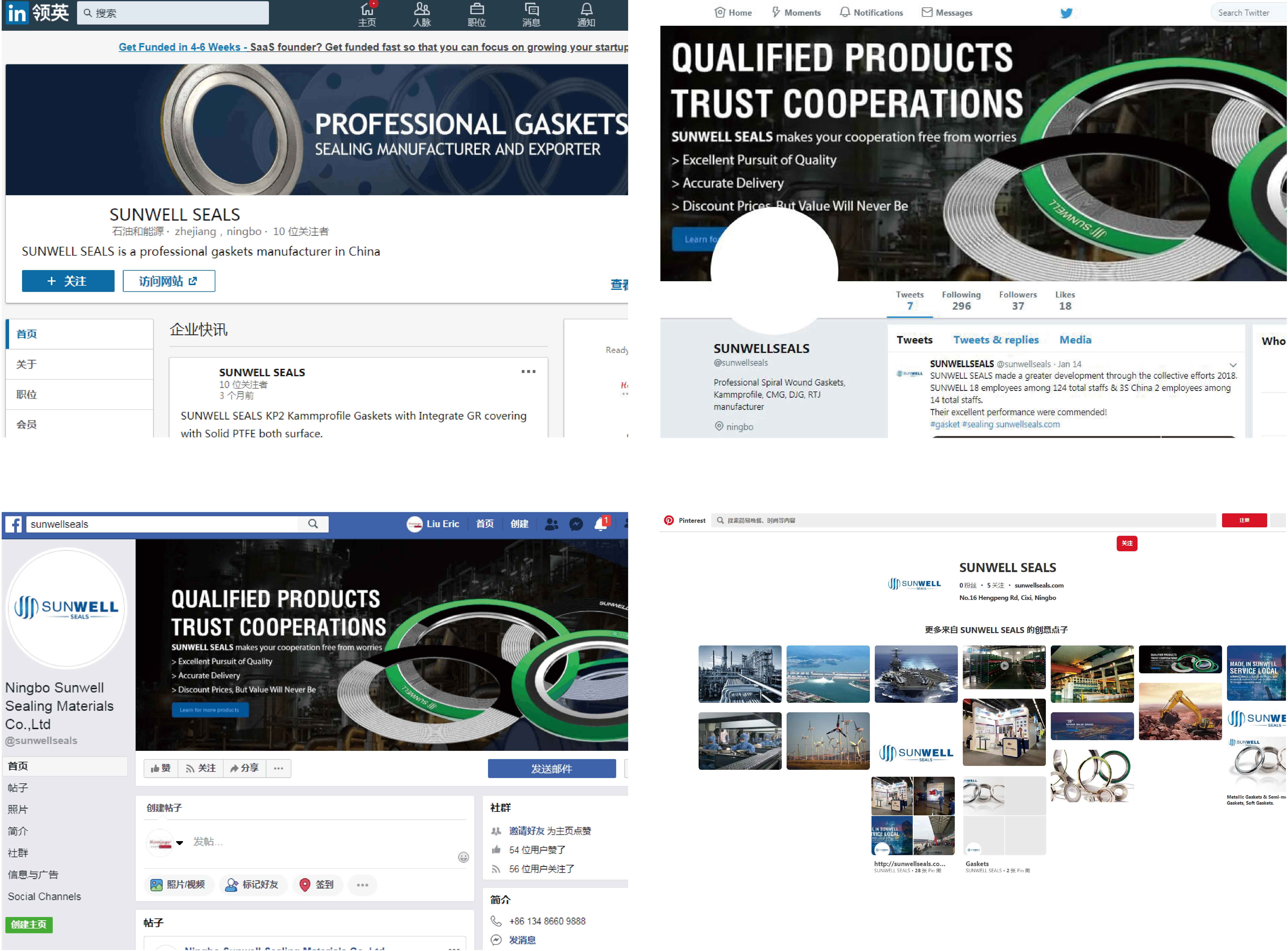Open Facebook page more options (…)
Image resolution: width=1288 pixels, height=951 pixels.
coord(279,769)
